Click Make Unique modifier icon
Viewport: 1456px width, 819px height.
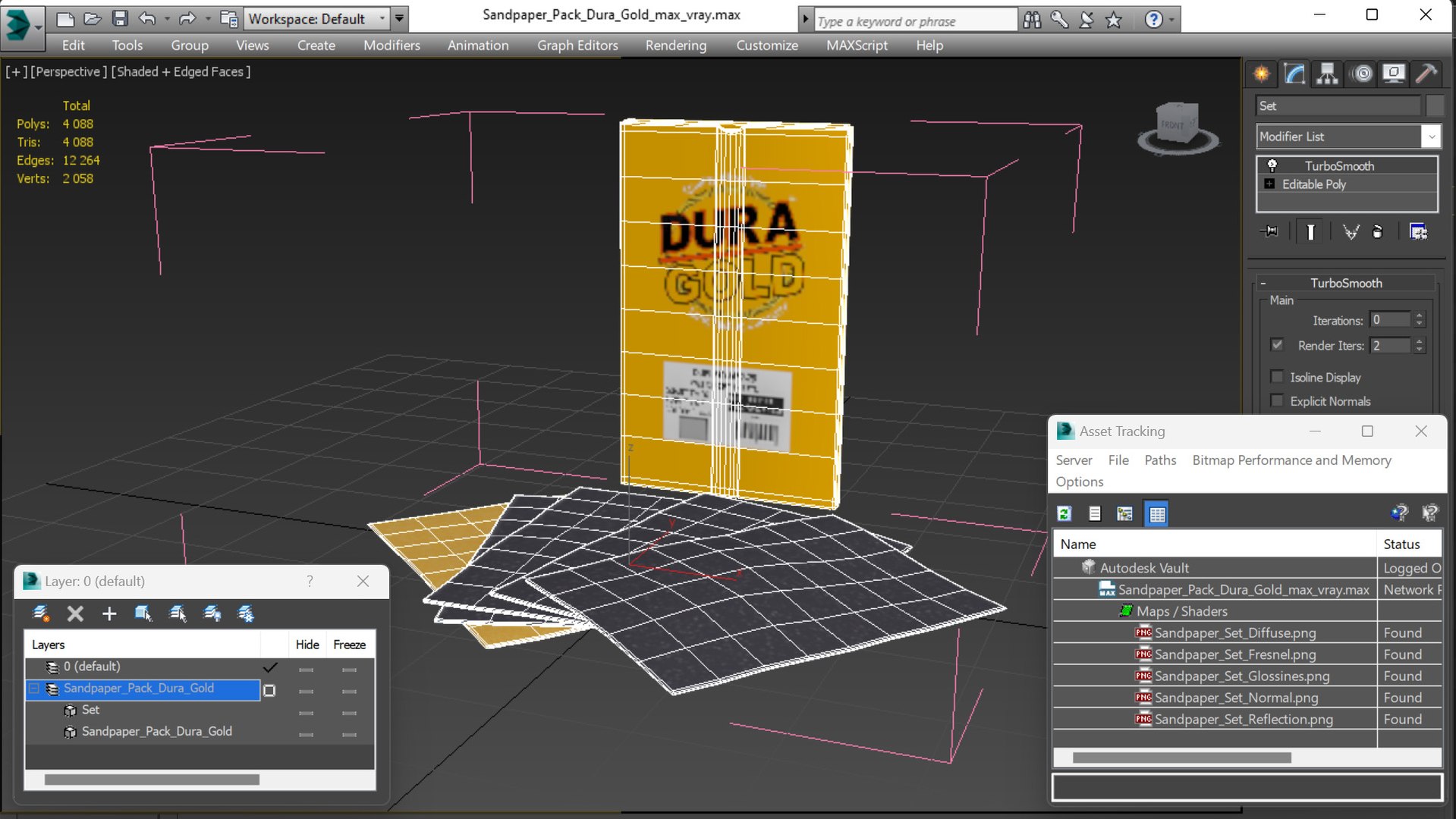[1351, 231]
